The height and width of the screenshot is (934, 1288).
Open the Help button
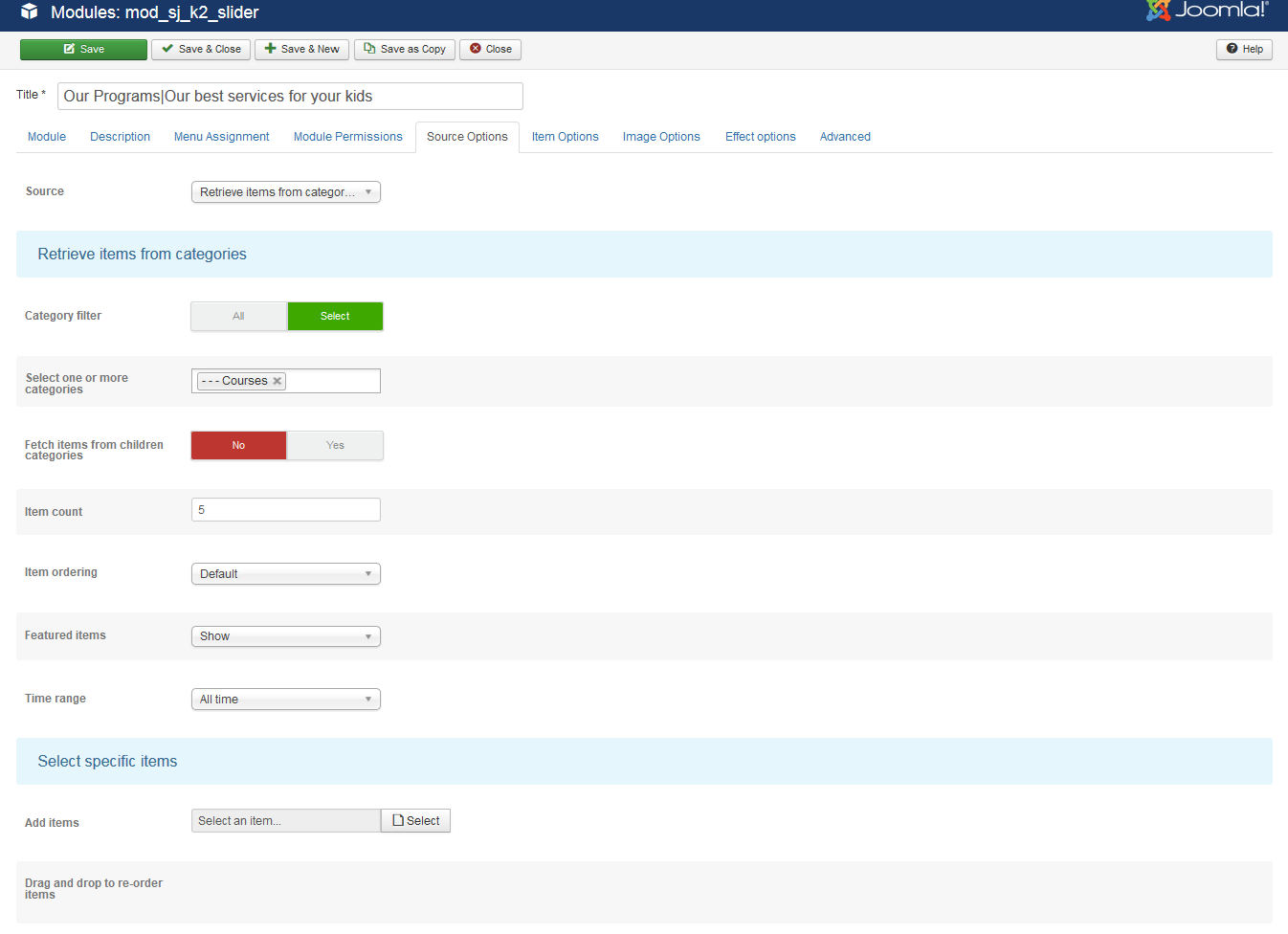tap(1244, 49)
